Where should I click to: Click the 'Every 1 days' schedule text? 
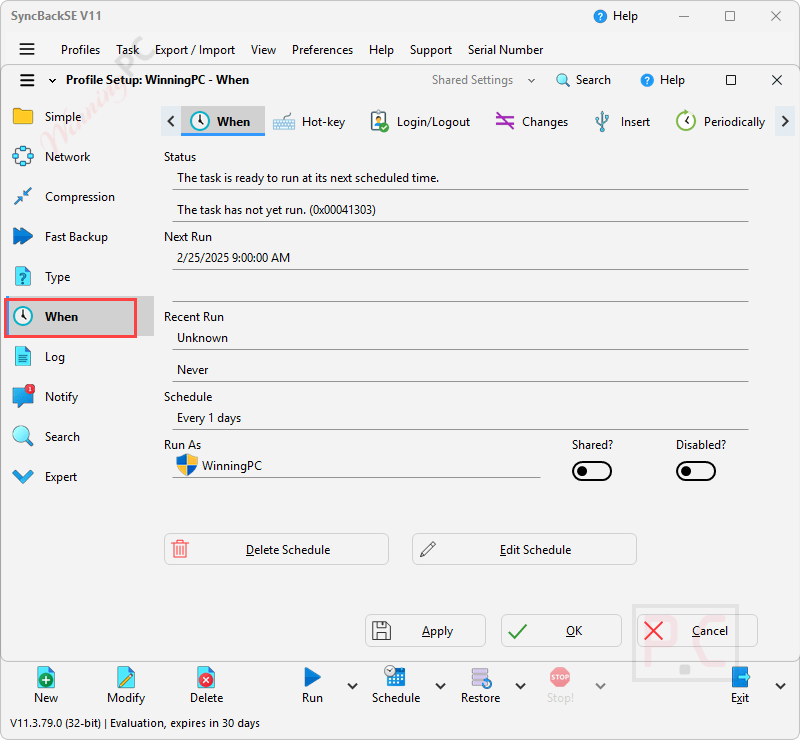coord(209,418)
